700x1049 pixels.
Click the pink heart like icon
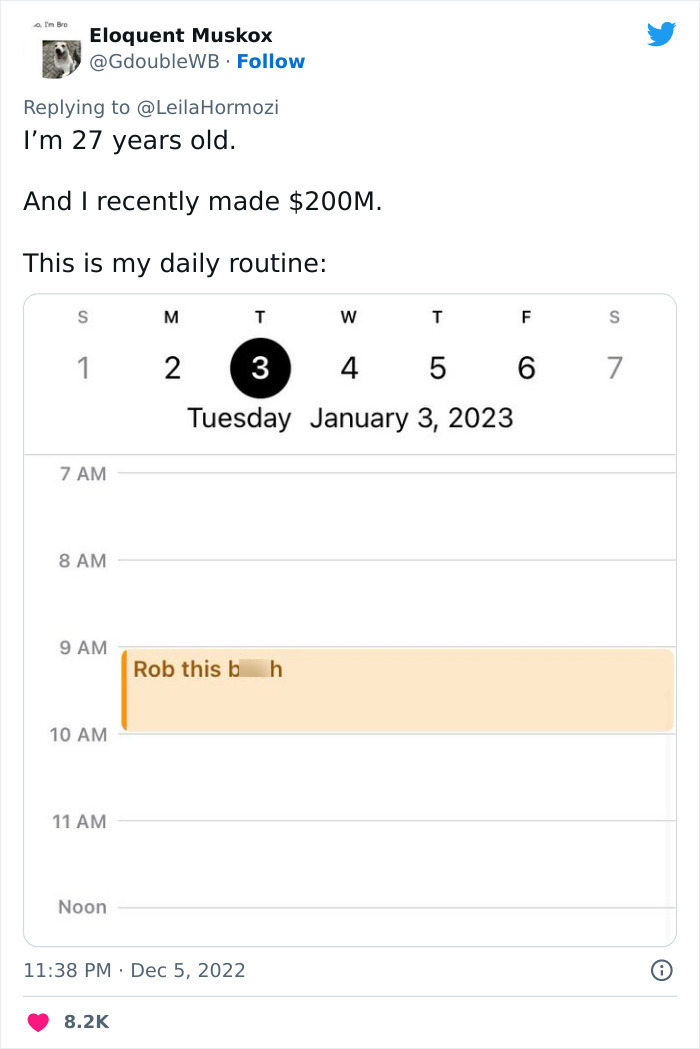38,1022
